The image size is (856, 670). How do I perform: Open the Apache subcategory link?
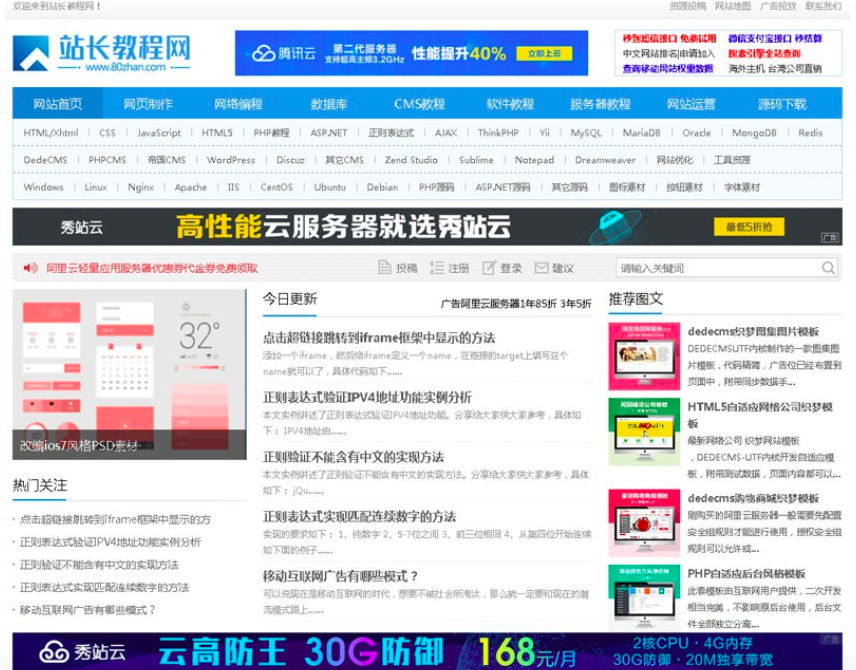(191, 187)
